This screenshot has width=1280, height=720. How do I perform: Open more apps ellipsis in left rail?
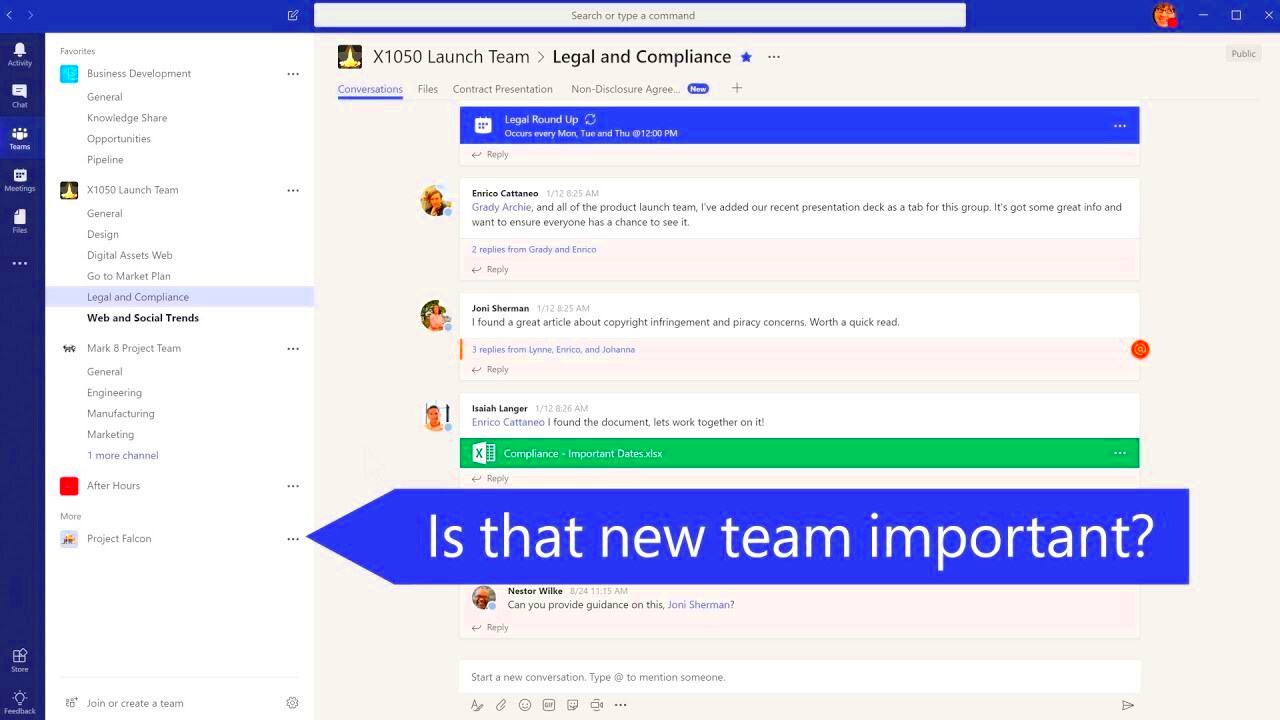click(x=20, y=264)
